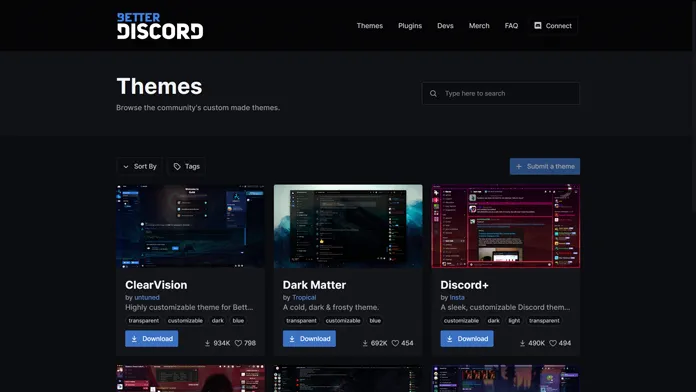696x392 pixels.
Task: Click the Connect chat icon
Action: tap(538, 25)
